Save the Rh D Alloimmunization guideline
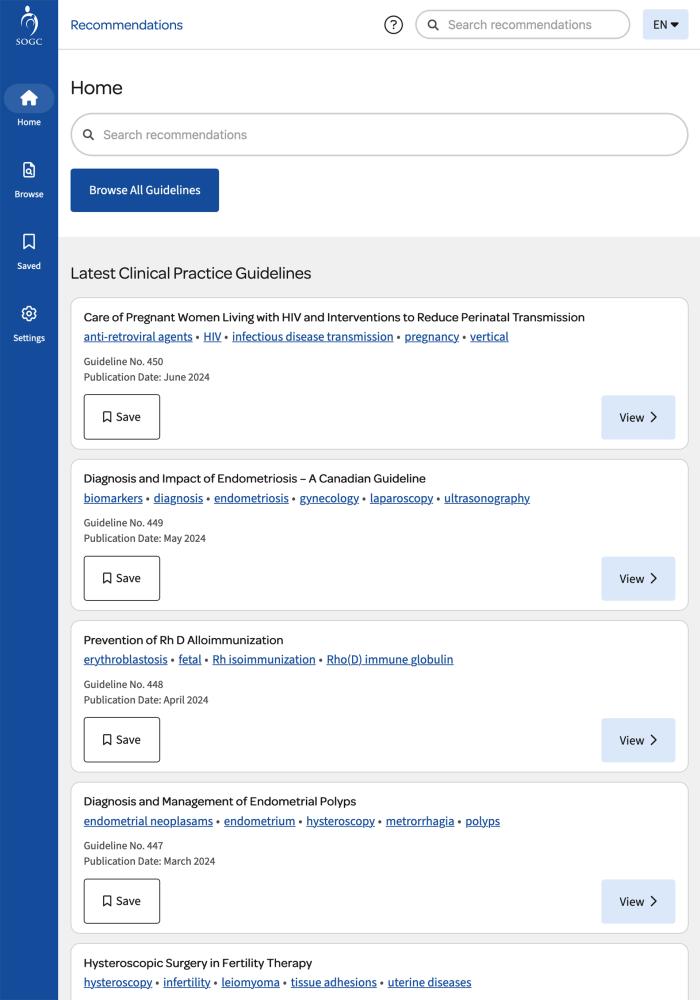This screenshot has height=1000, width=700. click(122, 739)
